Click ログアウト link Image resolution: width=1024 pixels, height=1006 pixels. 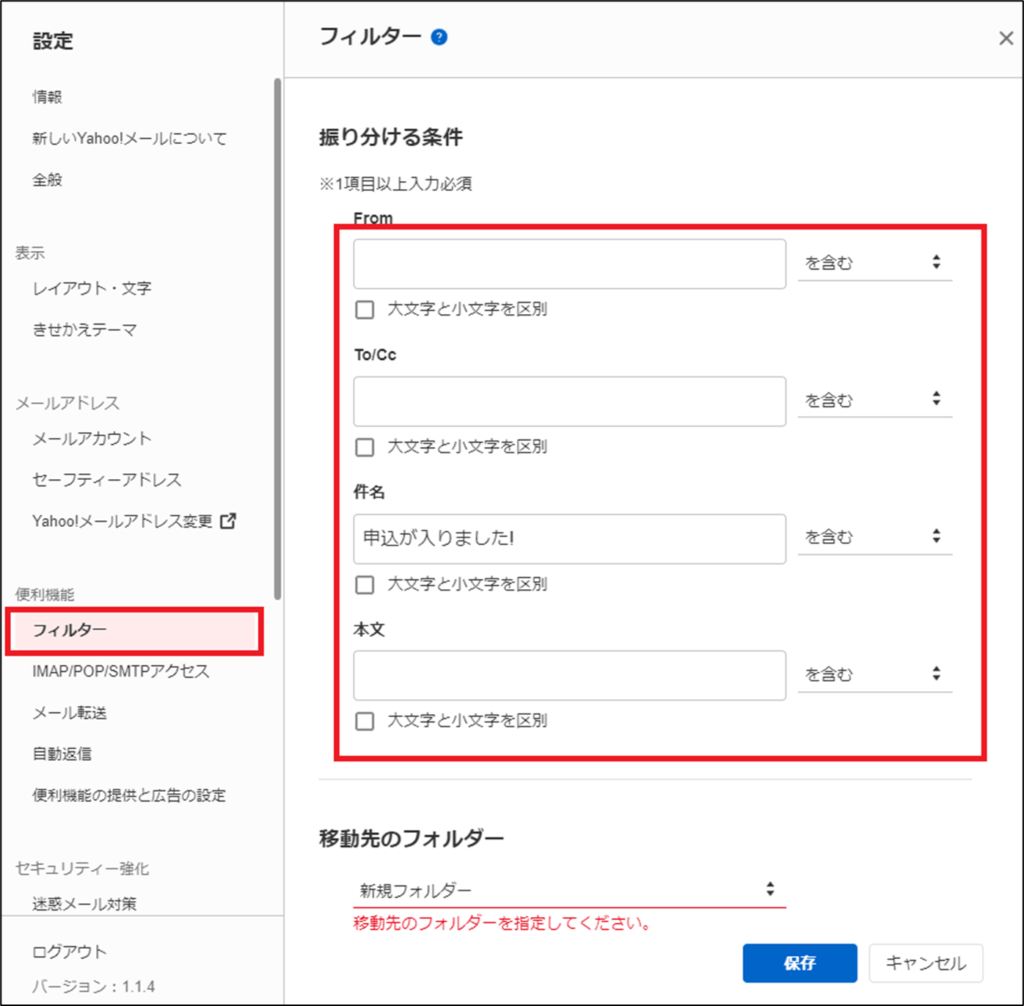pos(69,952)
